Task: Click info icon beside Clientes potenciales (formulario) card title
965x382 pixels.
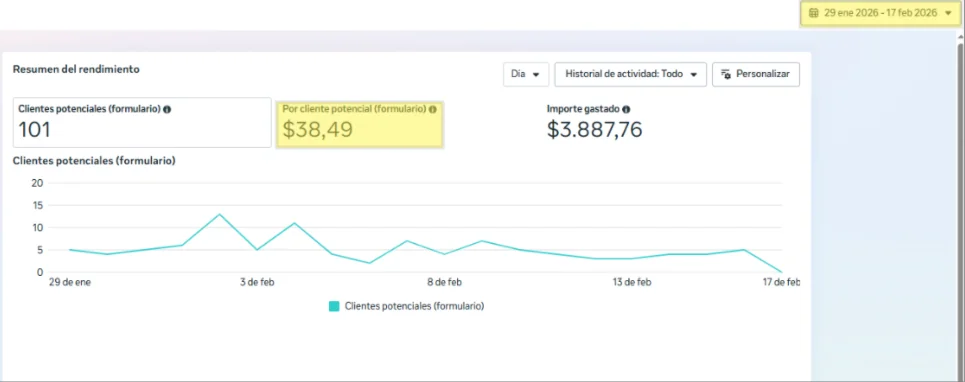Action: coord(167,109)
